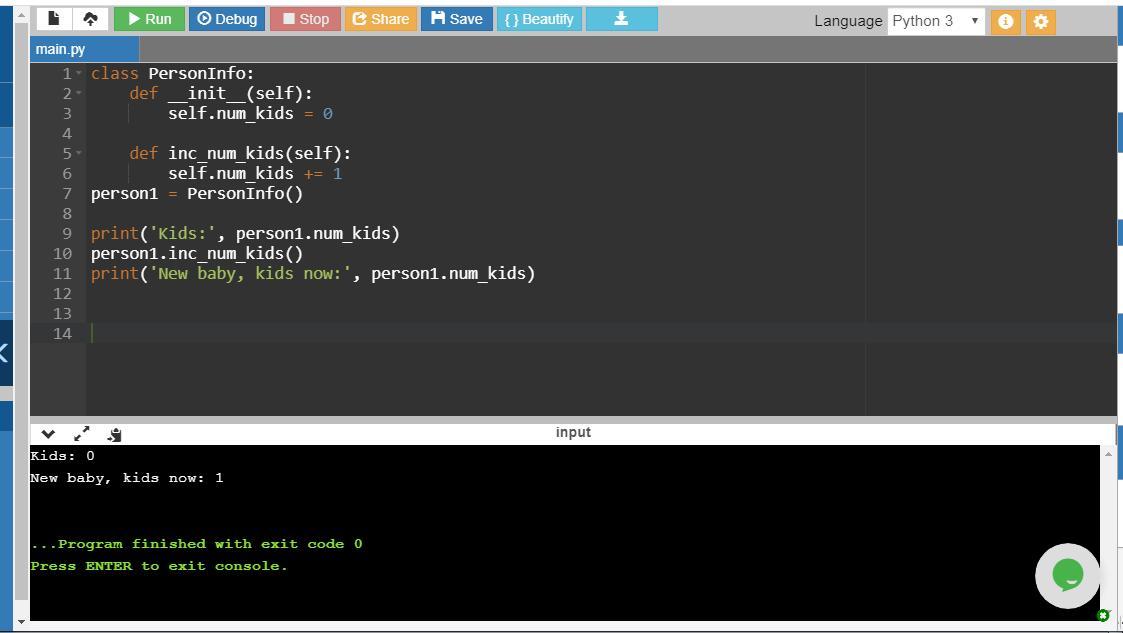
Task: Run the Python program
Action: coord(149,19)
